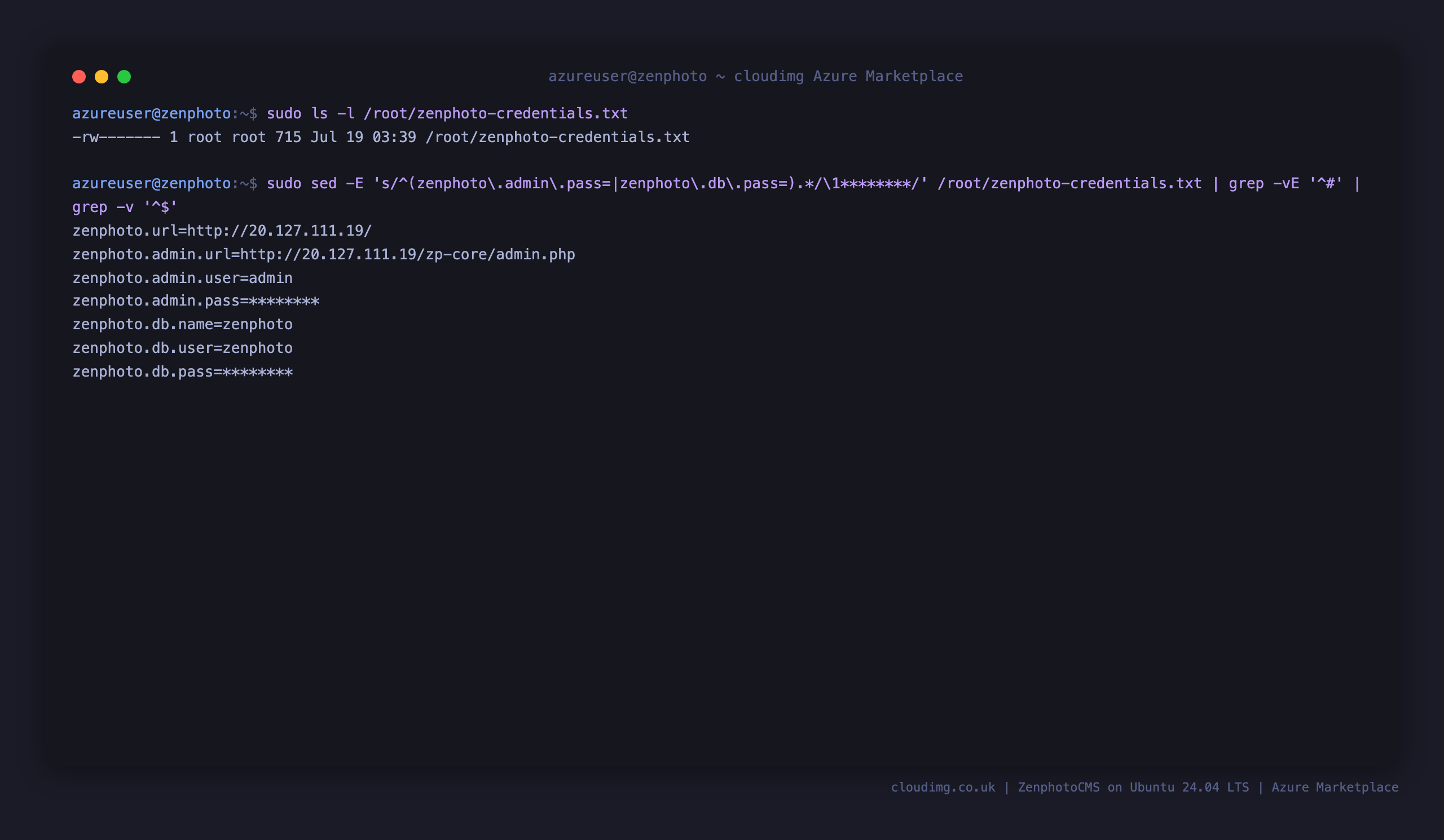This screenshot has height=840, width=1444.
Task: Click the wrapped "grep -v '^$'" command line
Action: (x=125, y=207)
